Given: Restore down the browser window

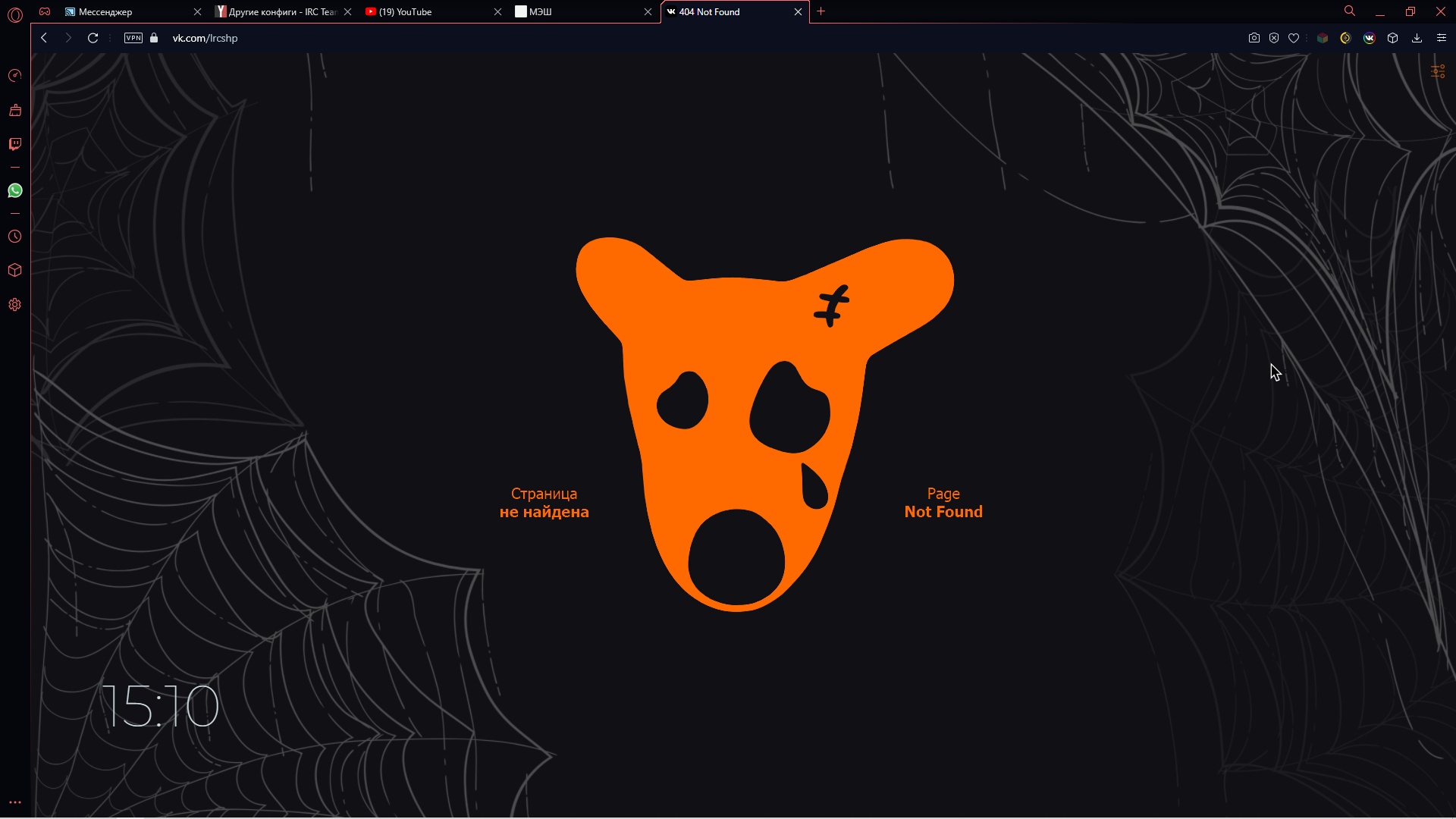Looking at the screenshot, I should click(1410, 11).
